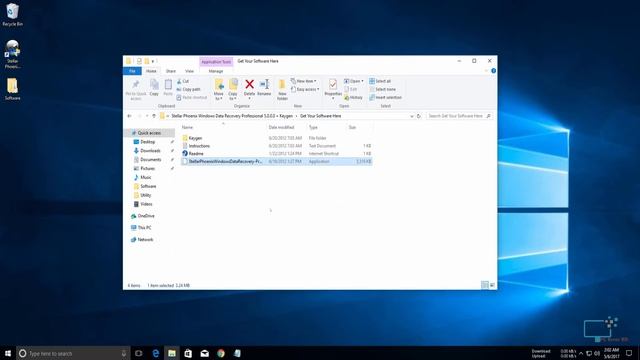Select the StellarPhoenixWindowsDataRecovery application file
Screen dimensions: 640x360
(276, 161)
